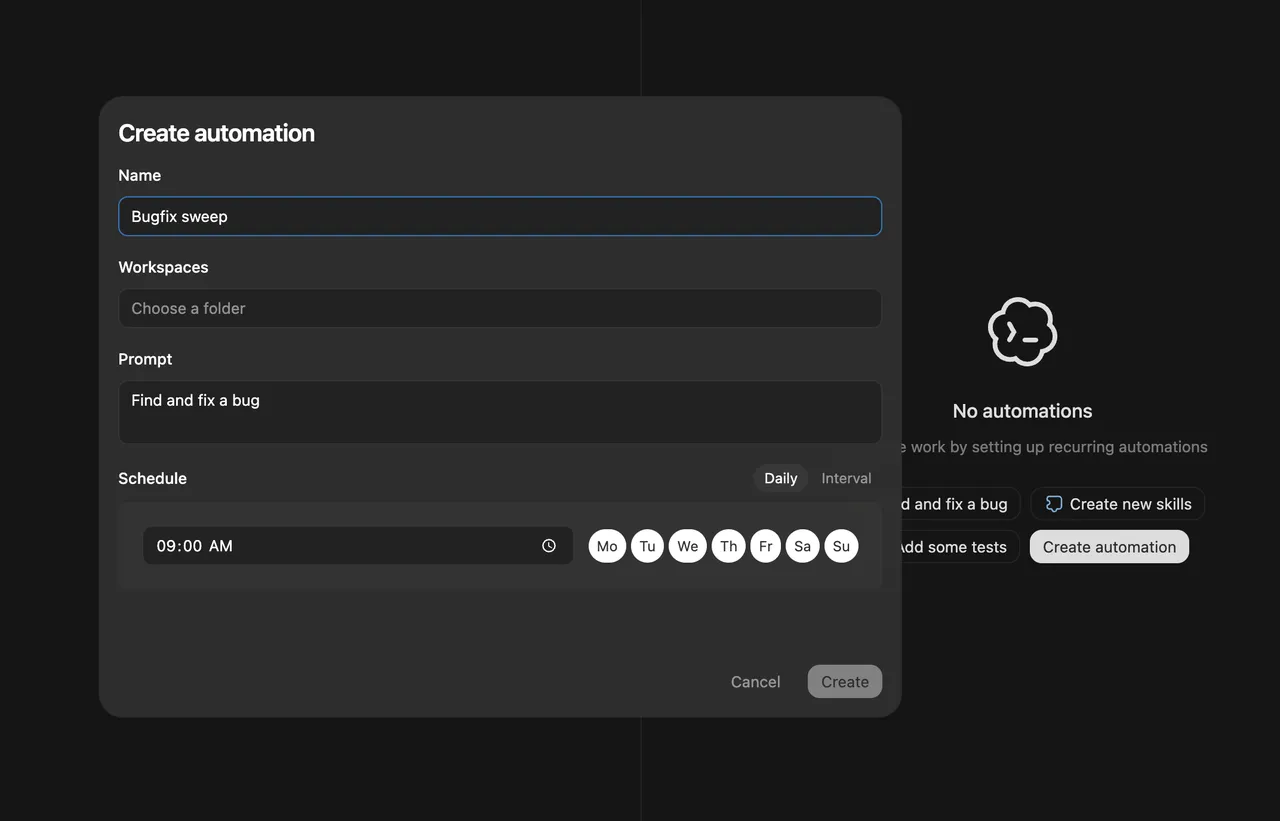Disable Saturday in the schedule

coord(802,546)
